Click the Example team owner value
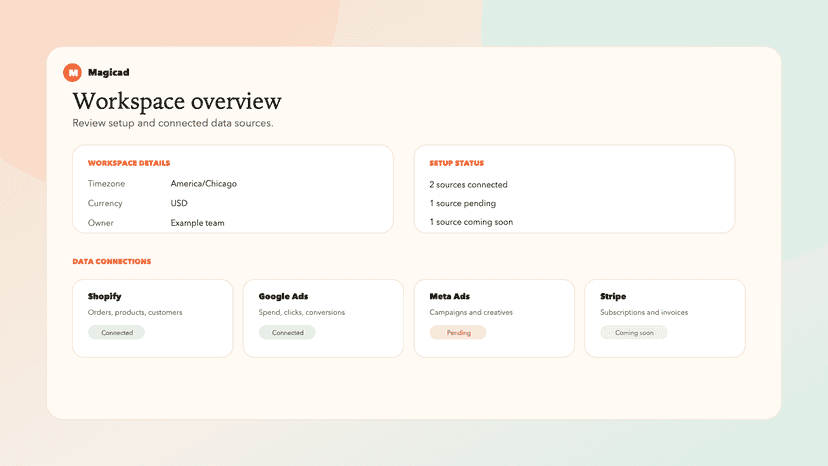This screenshot has width=828, height=466. coord(197,223)
